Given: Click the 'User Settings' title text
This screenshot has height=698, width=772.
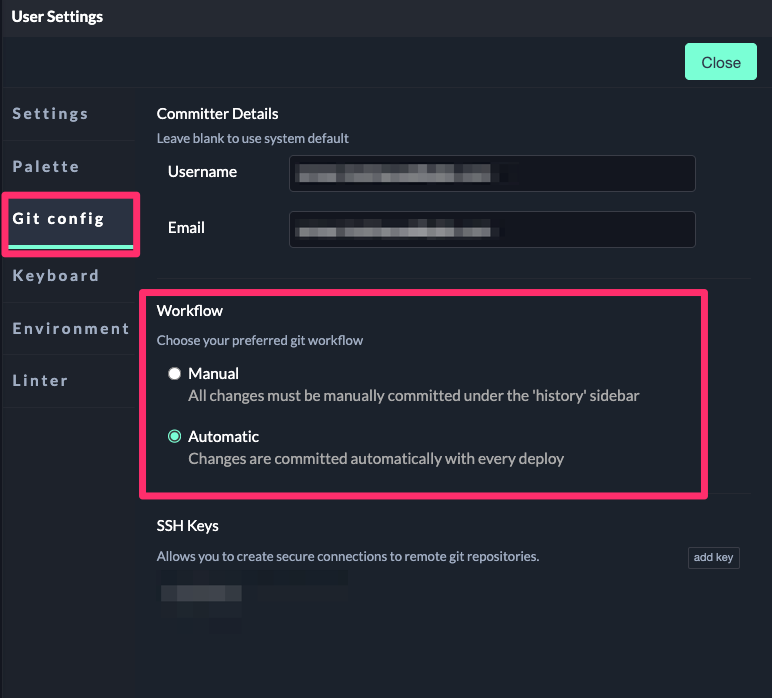Looking at the screenshot, I should pos(57,17).
